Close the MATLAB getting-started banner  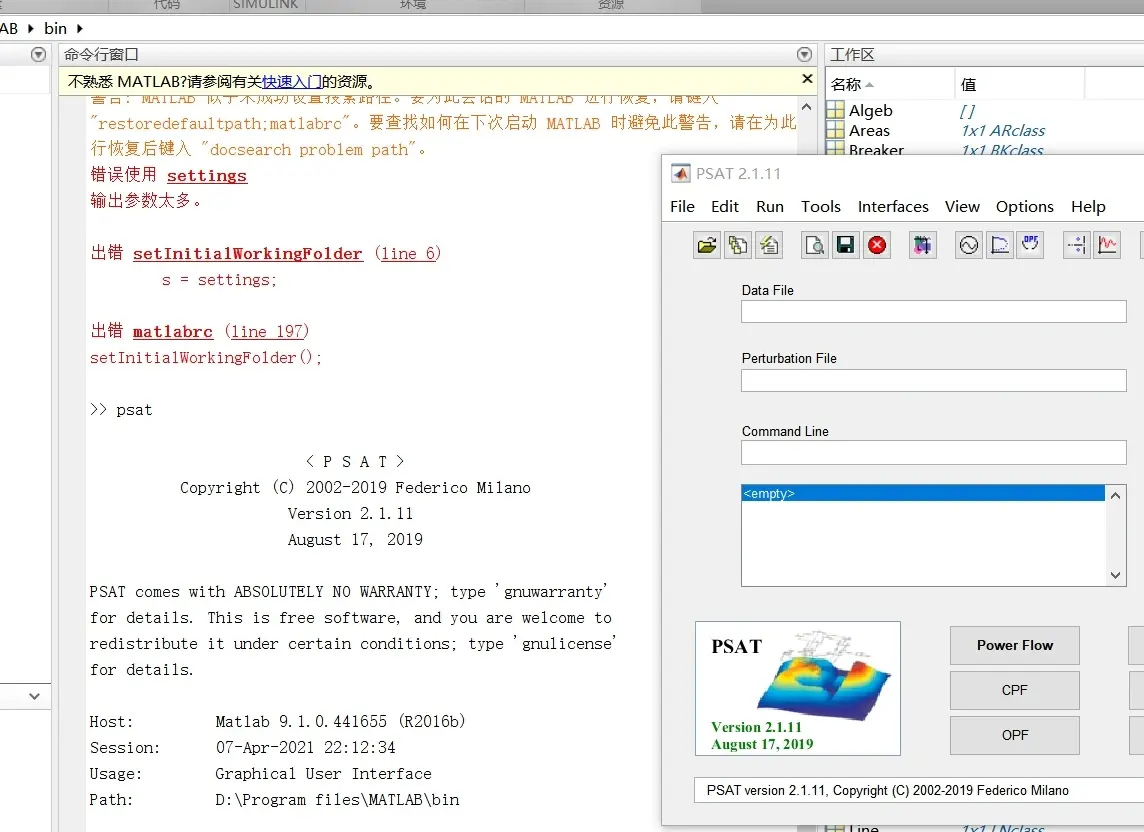point(807,79)
